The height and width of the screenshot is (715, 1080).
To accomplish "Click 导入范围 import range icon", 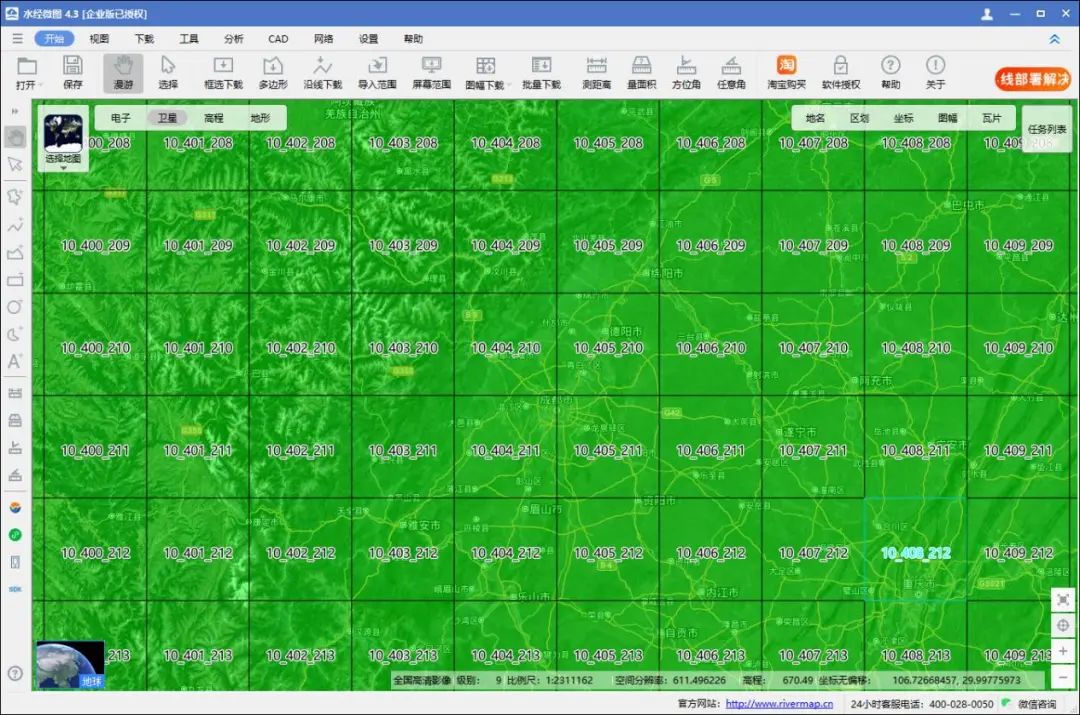I will pos(377,72).
